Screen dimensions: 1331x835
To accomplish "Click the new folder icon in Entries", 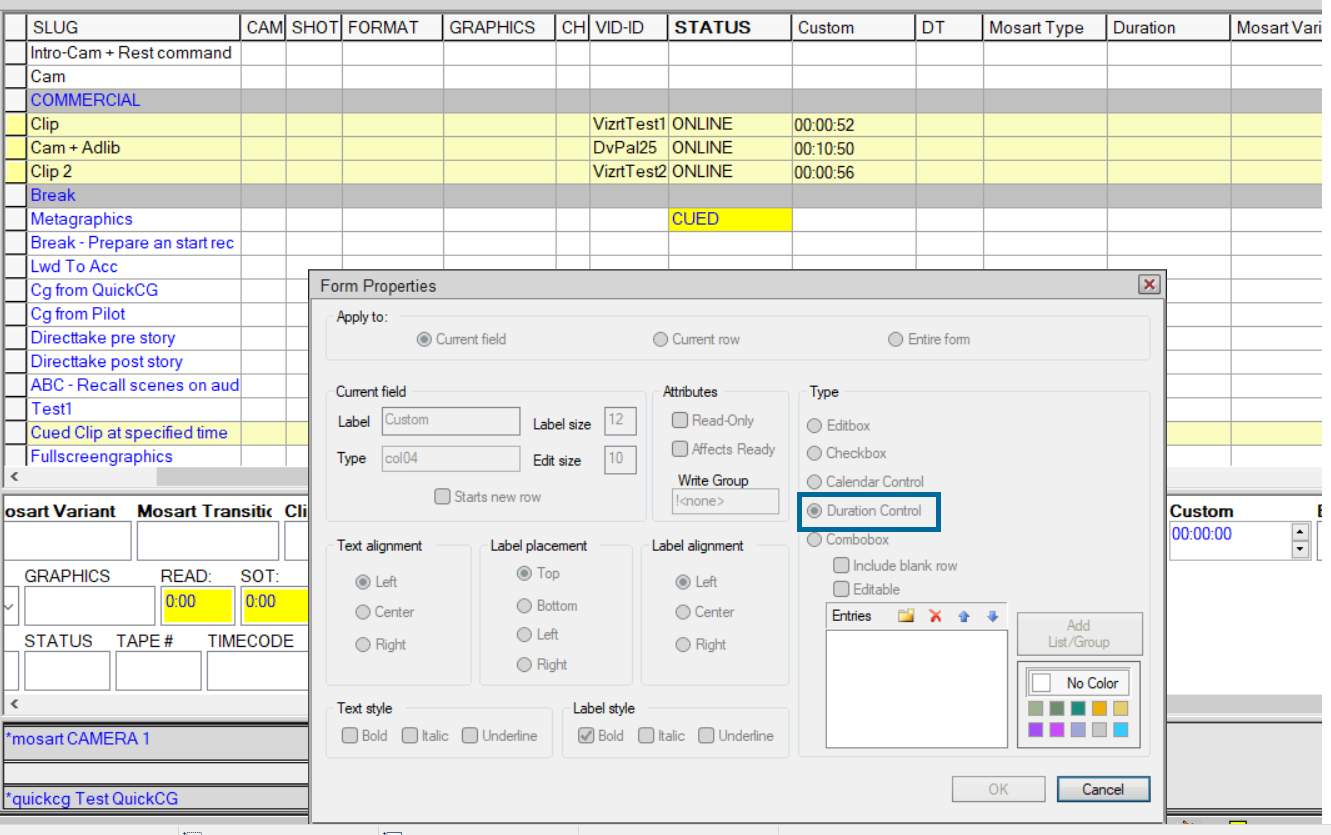I will pyautogui.click(x=906, y=616).
